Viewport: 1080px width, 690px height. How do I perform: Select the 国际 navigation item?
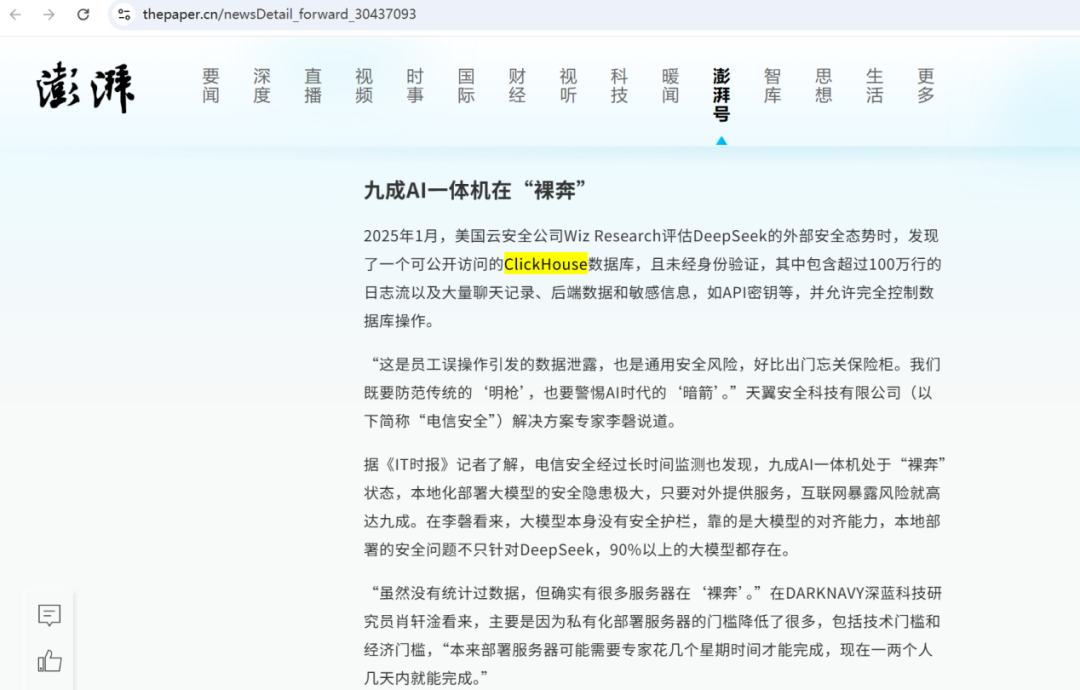click(466, 86)
